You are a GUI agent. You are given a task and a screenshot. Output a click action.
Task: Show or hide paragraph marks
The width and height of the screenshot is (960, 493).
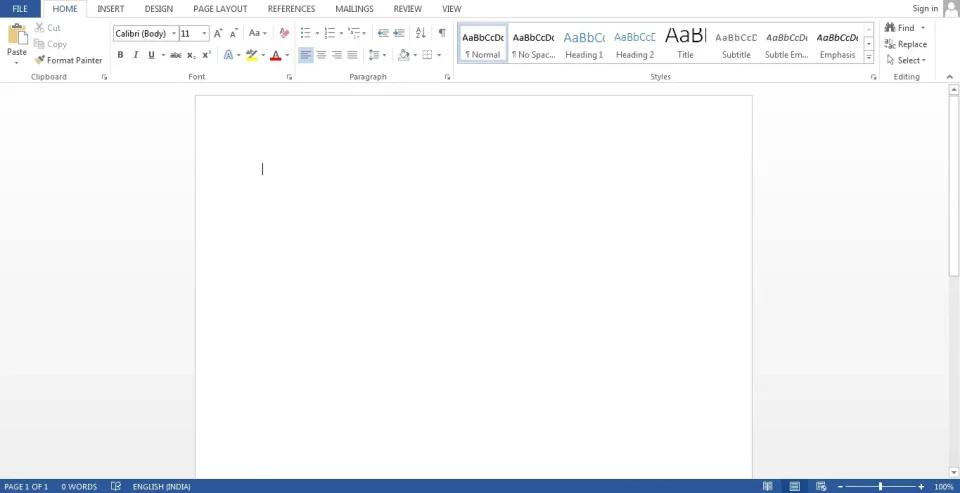coord(441,33)
